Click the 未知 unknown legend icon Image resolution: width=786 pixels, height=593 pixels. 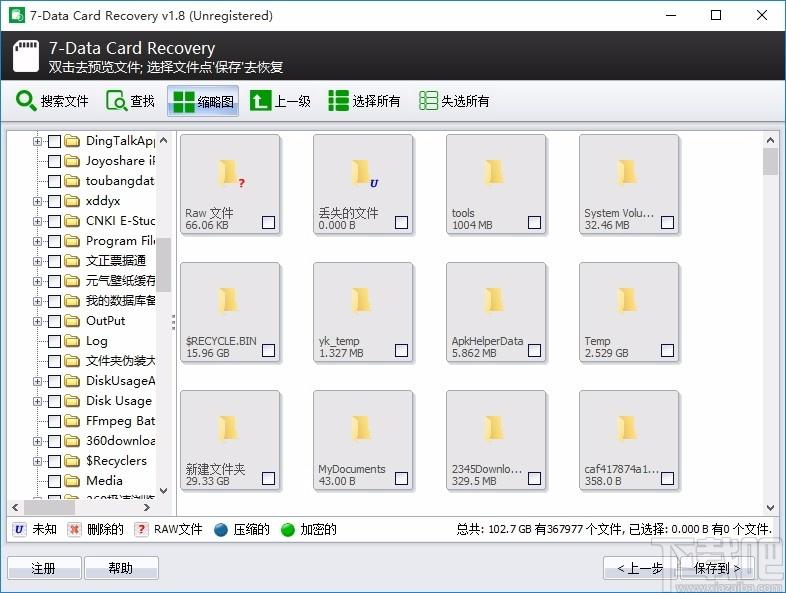19,529
